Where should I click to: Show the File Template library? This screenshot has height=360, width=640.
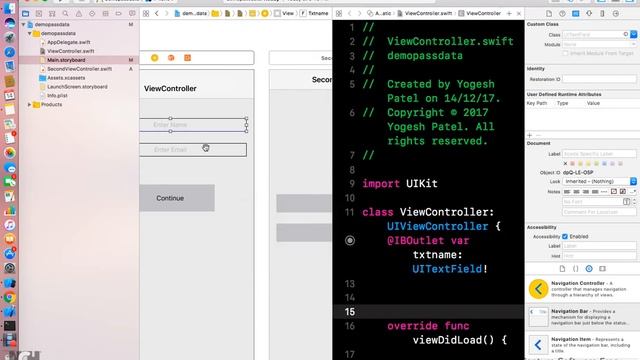562,269
